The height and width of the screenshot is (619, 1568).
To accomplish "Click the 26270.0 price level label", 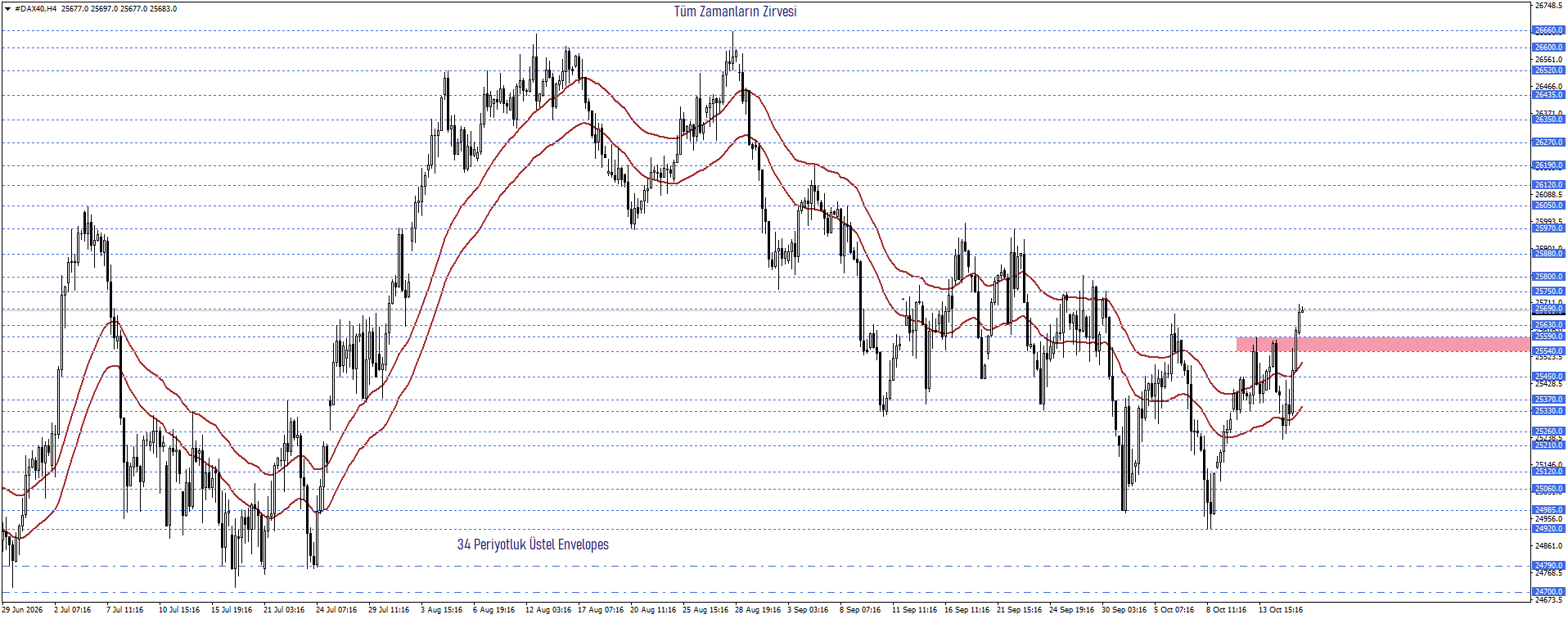I will point(1548,142).
